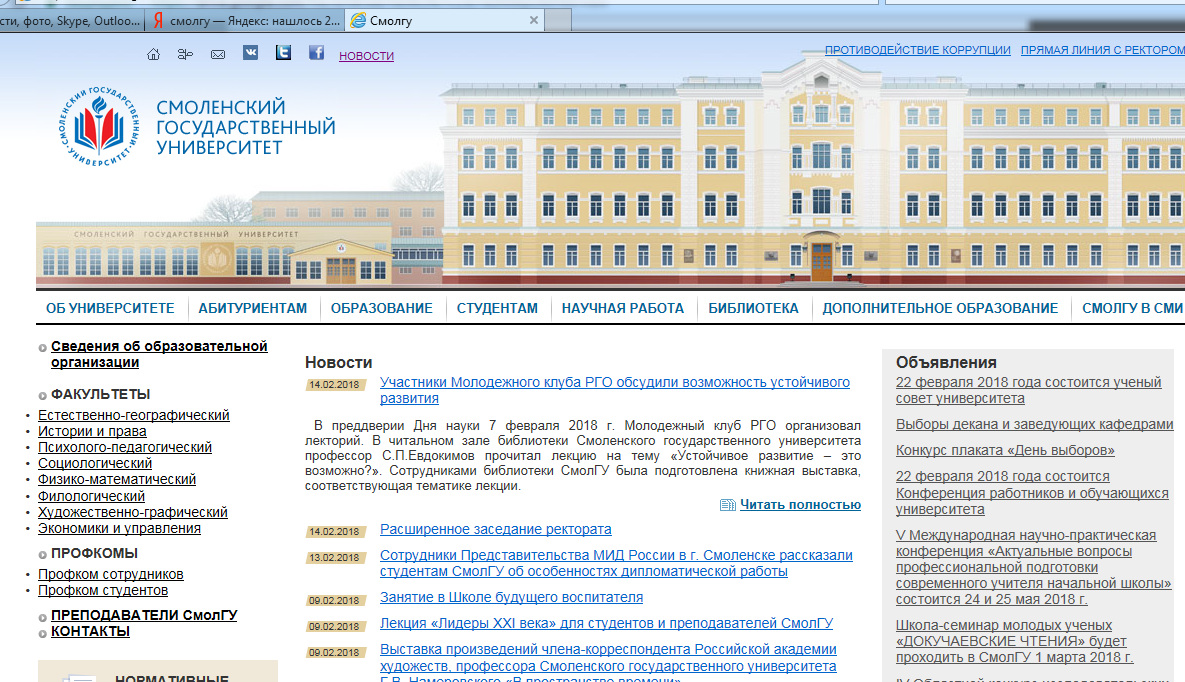Open ПРЯМАЯ ЛИНИЯ С РЕКТОРОМ link
This screenshot has width=1185, height=682.
pyautogui.click(x=1103, y=50)
